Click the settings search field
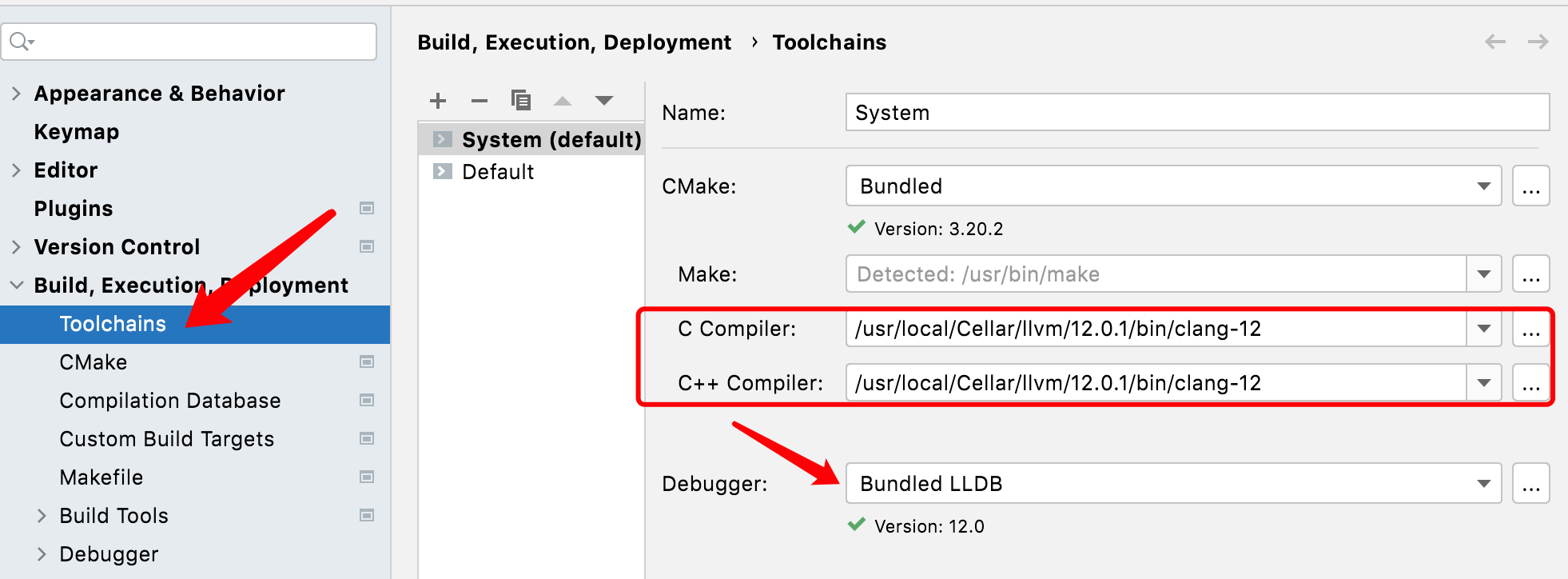1568x579 pixels. (x=189, y=41)
